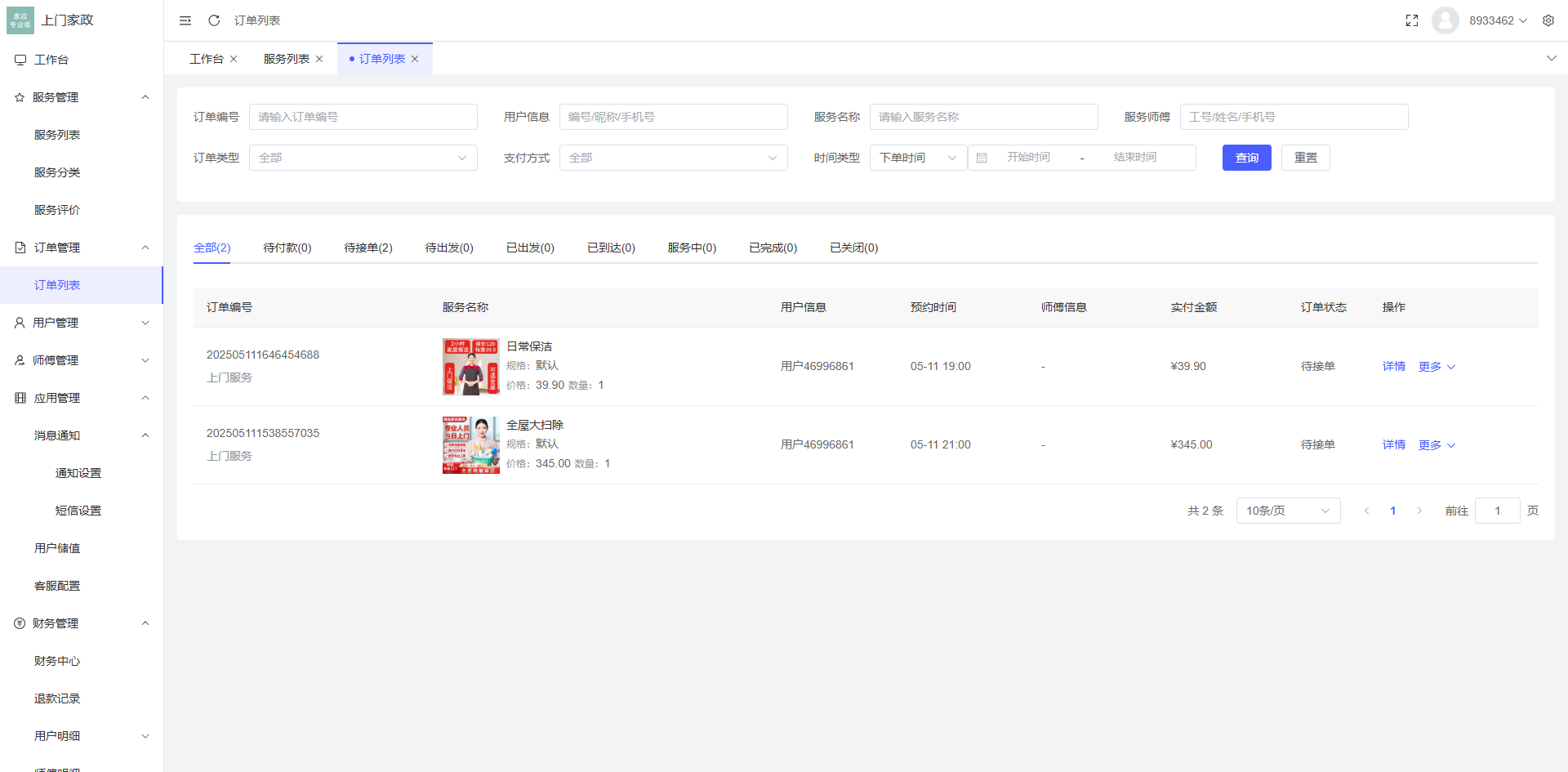Click the 订单管理 document icon in sidebar

tap(20, 247)
